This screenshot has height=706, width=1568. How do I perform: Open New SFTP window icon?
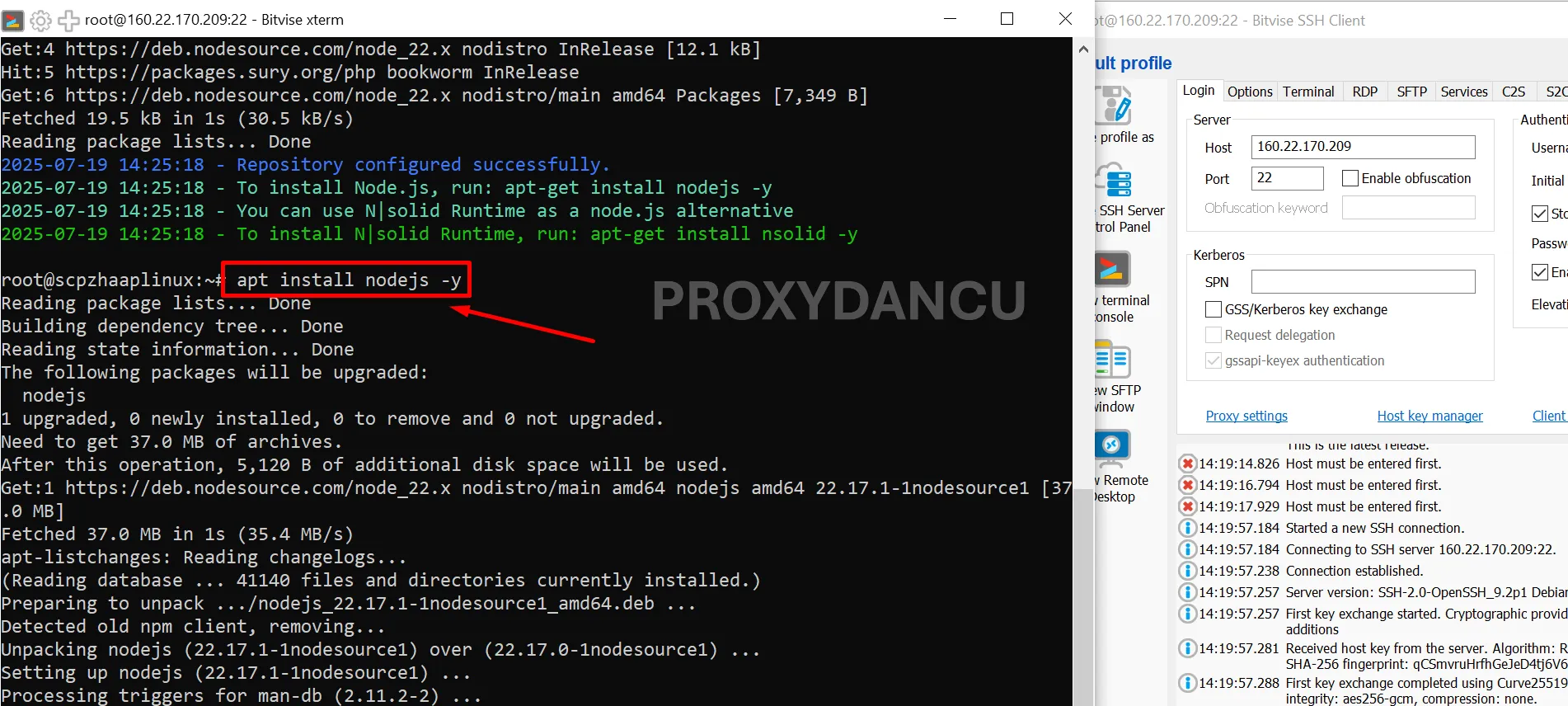[x=1113, y=360]
